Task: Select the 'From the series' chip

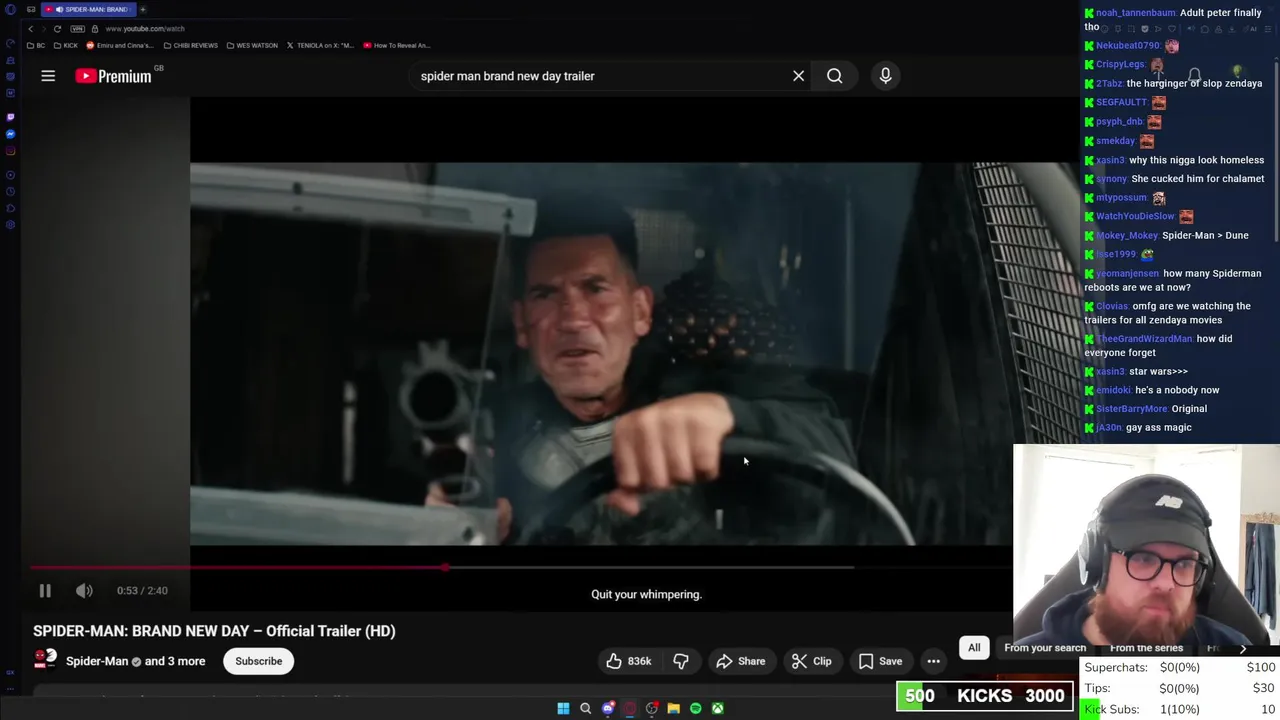Action: point(1146,648)
